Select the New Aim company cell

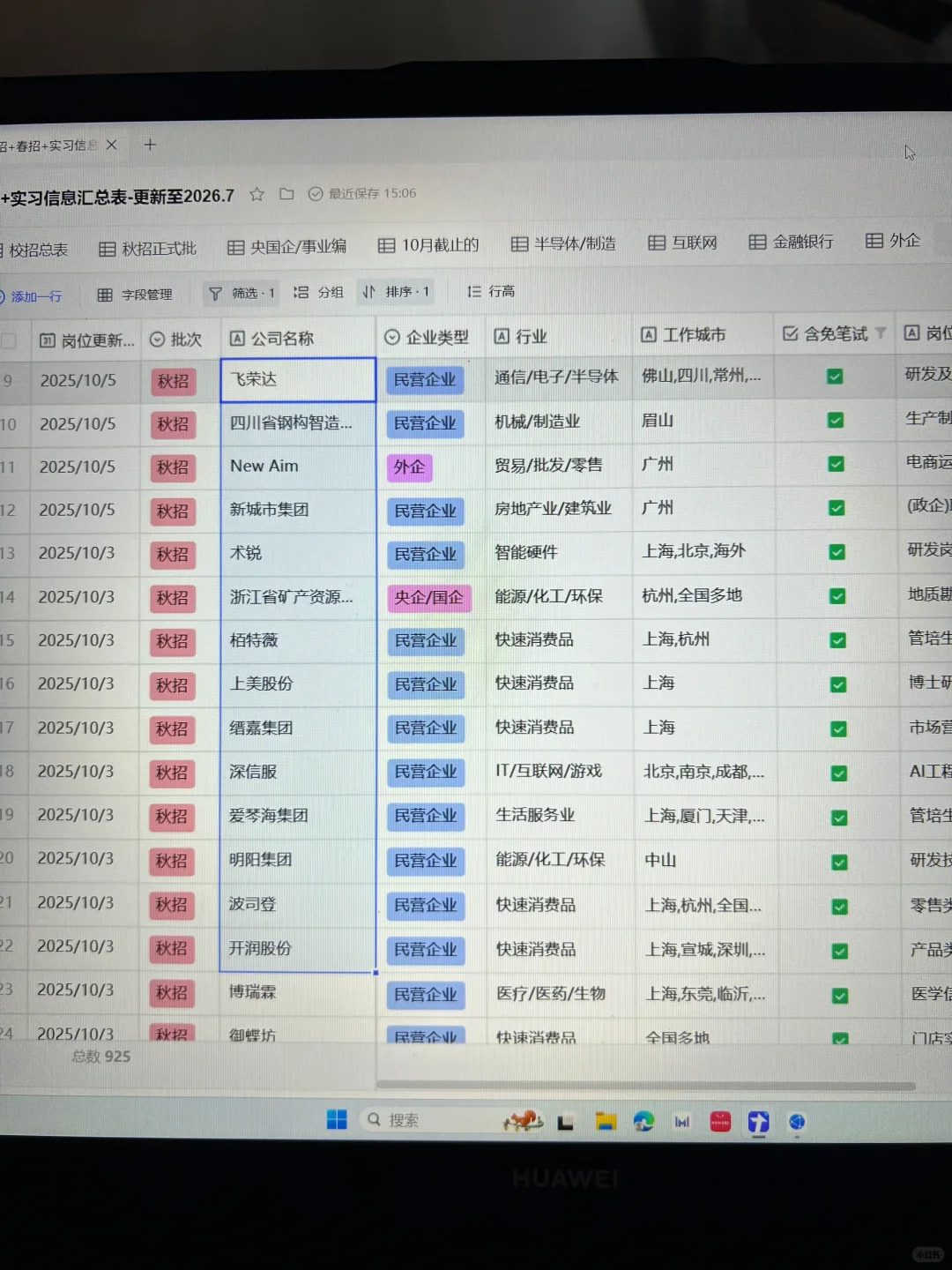coord(298,467)
